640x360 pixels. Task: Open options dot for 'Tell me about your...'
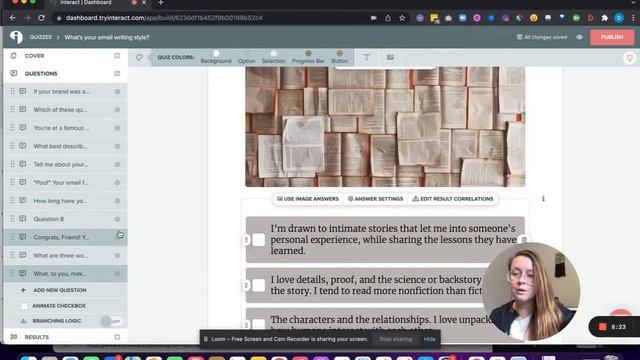click(x=117, y=164)
